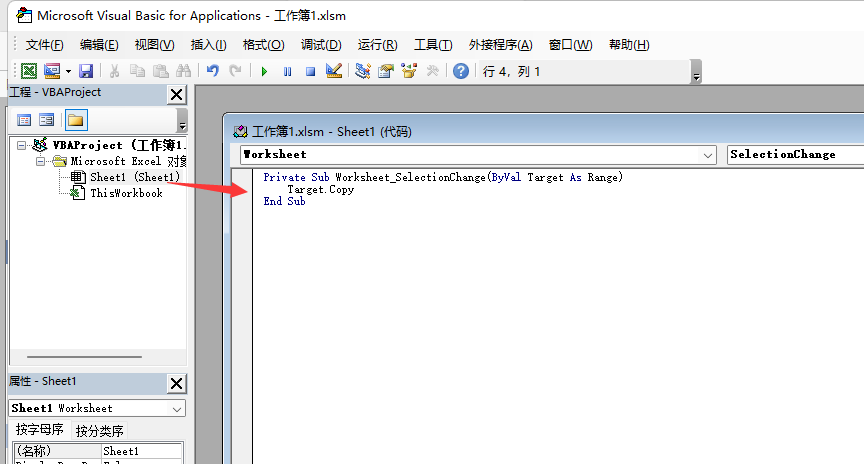Open the 视图(V) menu
Image resolution: width=864 pixels, height=464 pixels.
pos(155,45)
